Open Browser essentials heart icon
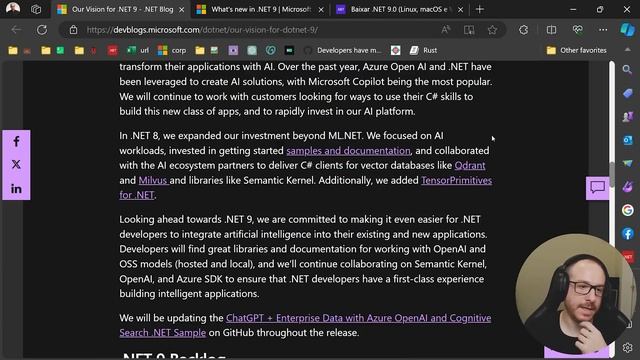 [x=577, y=30]
